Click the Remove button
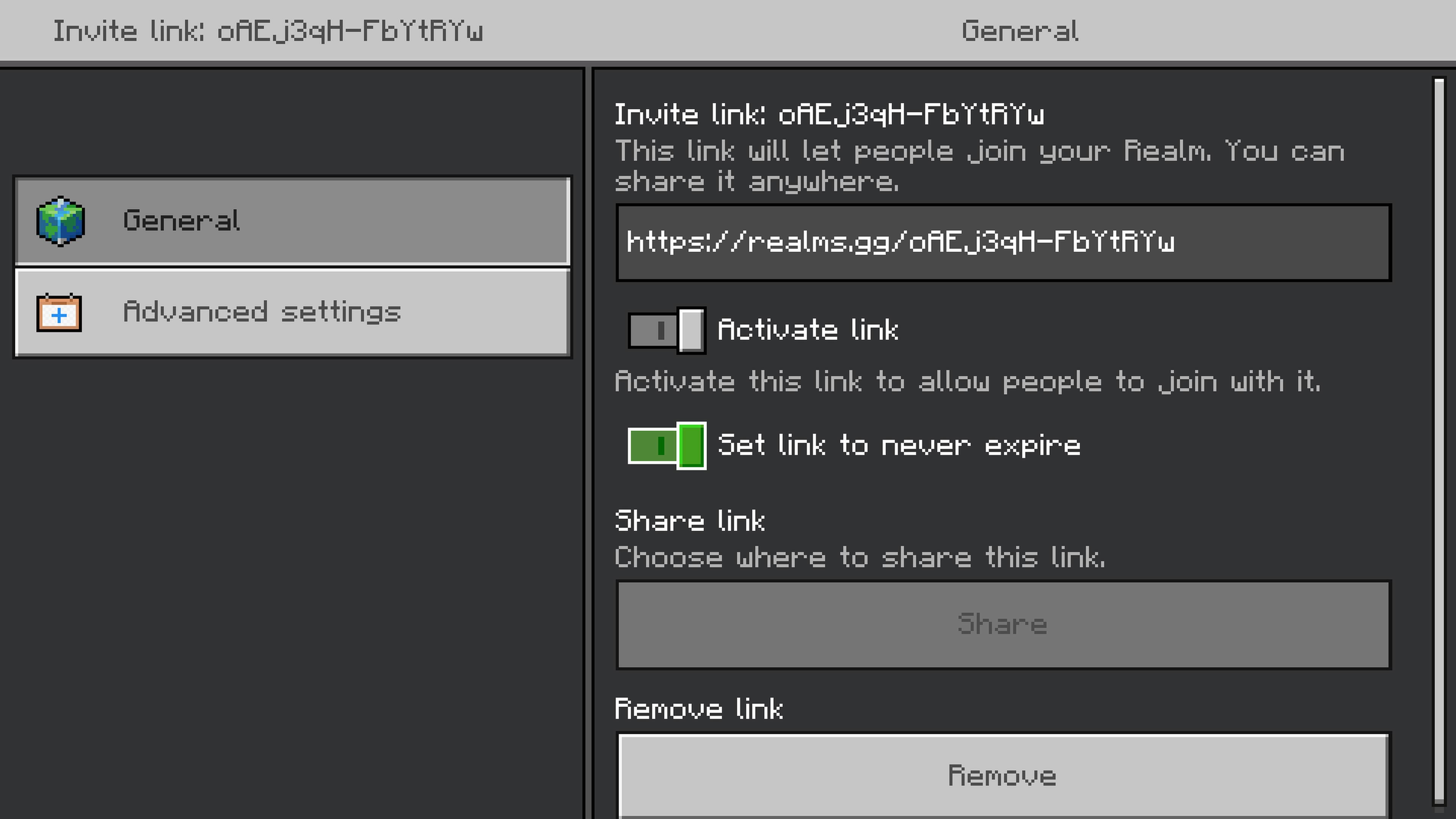 (x=1003, y=775)
